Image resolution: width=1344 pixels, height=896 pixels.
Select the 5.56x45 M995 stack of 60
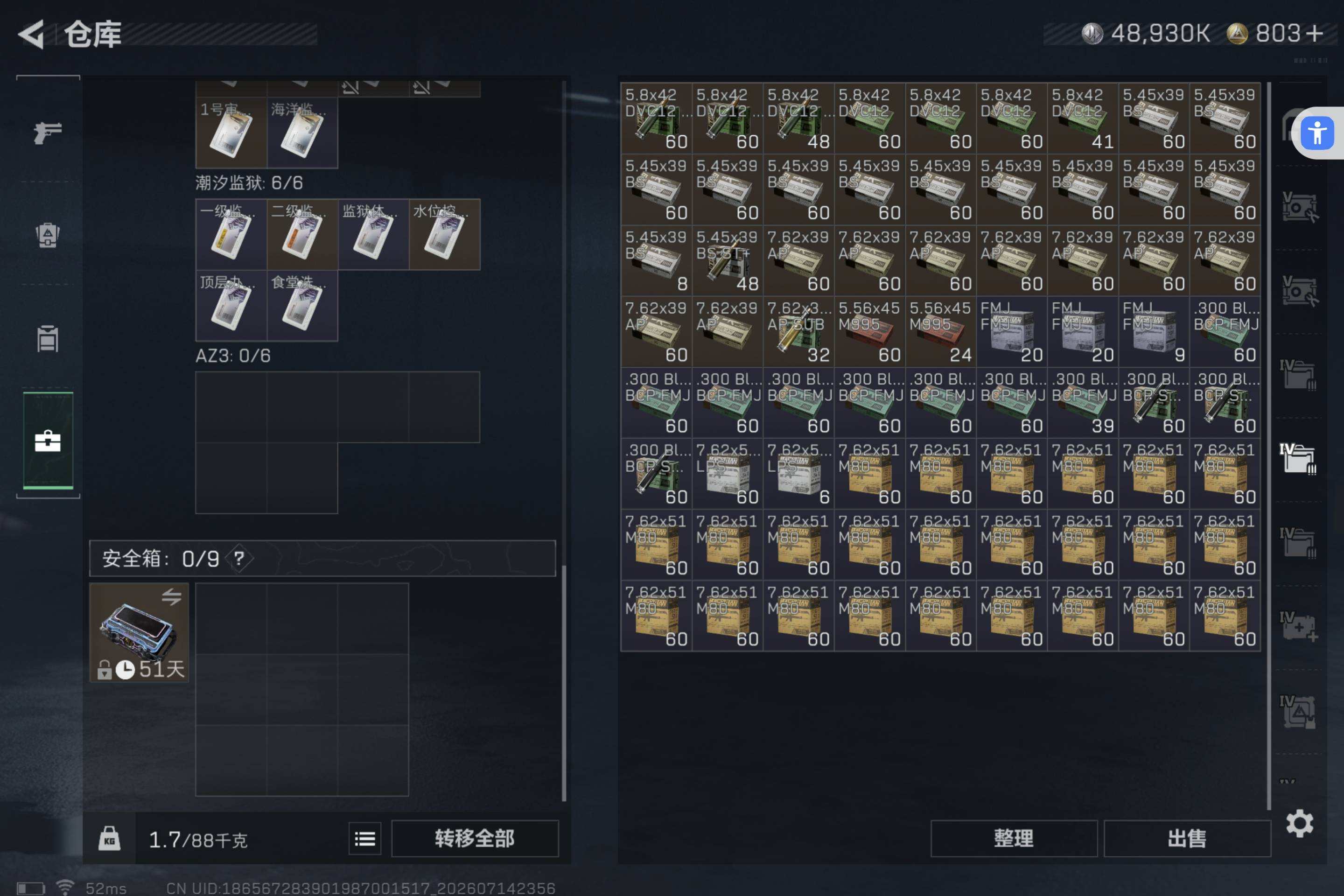pos(870,331)
